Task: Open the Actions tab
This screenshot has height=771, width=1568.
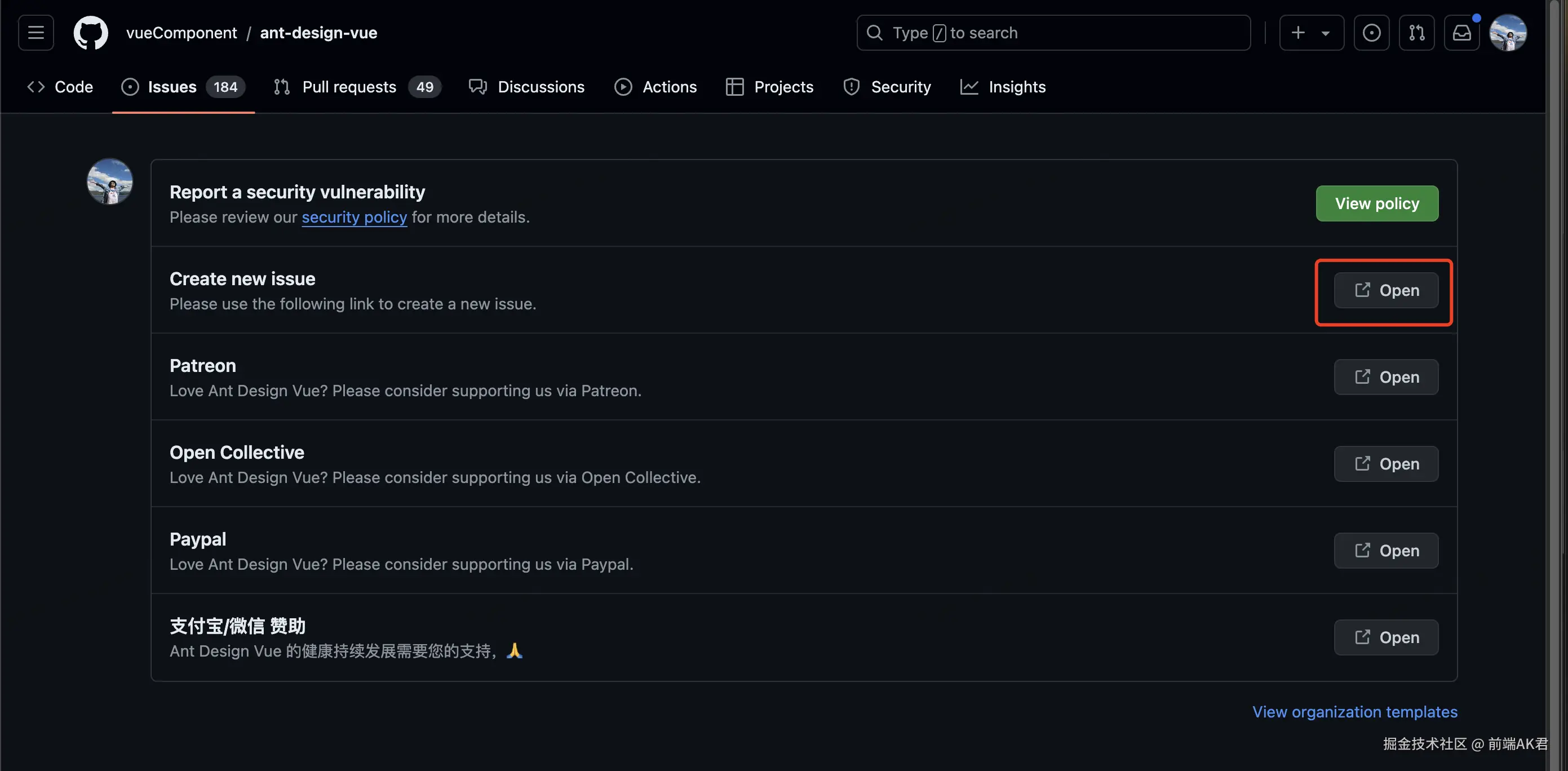Action: pos(655,87)
